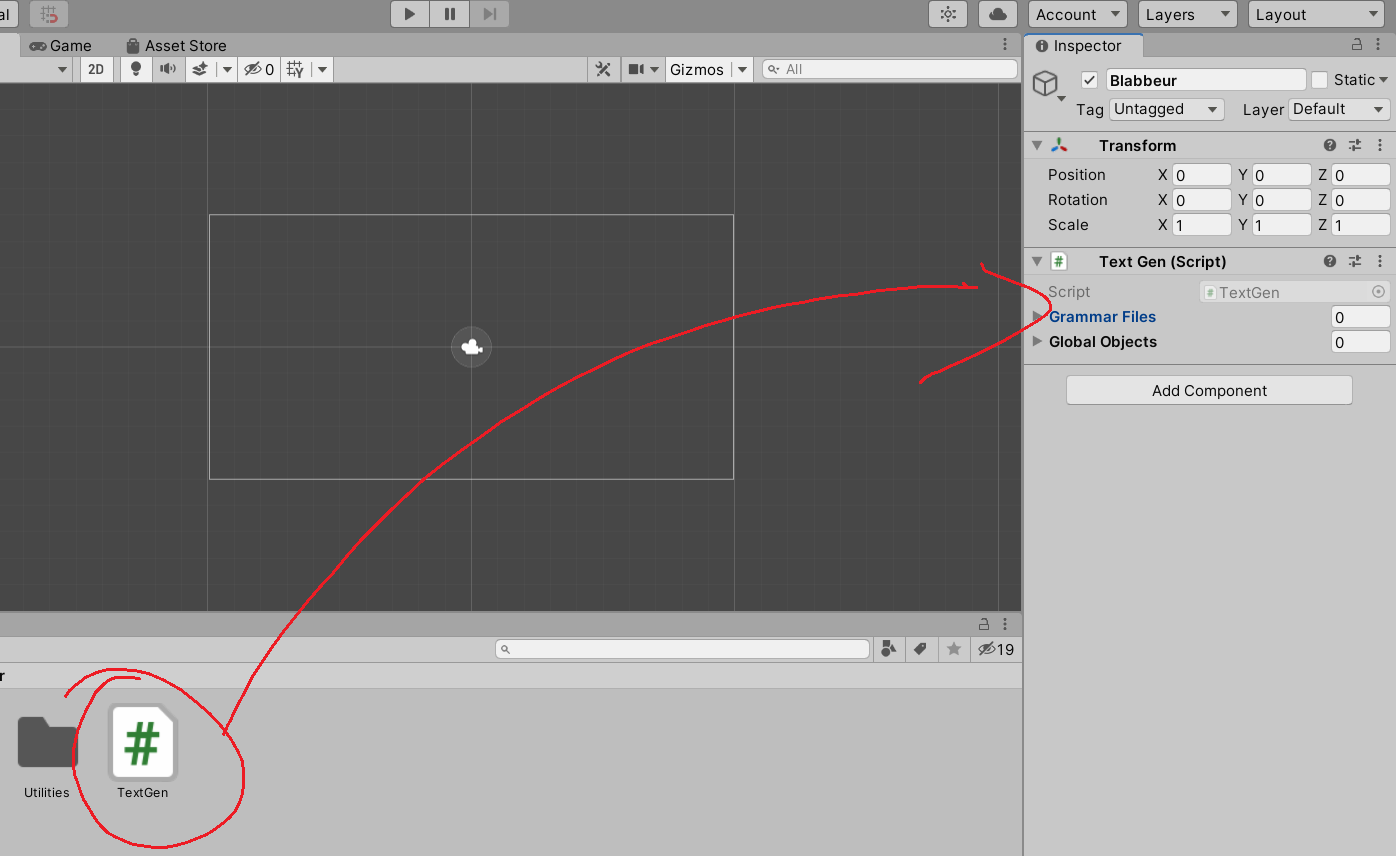Open the Gizmos dropdown arrow
The height and width of the screenshot is (856, 1396).
tap(742, 69)
